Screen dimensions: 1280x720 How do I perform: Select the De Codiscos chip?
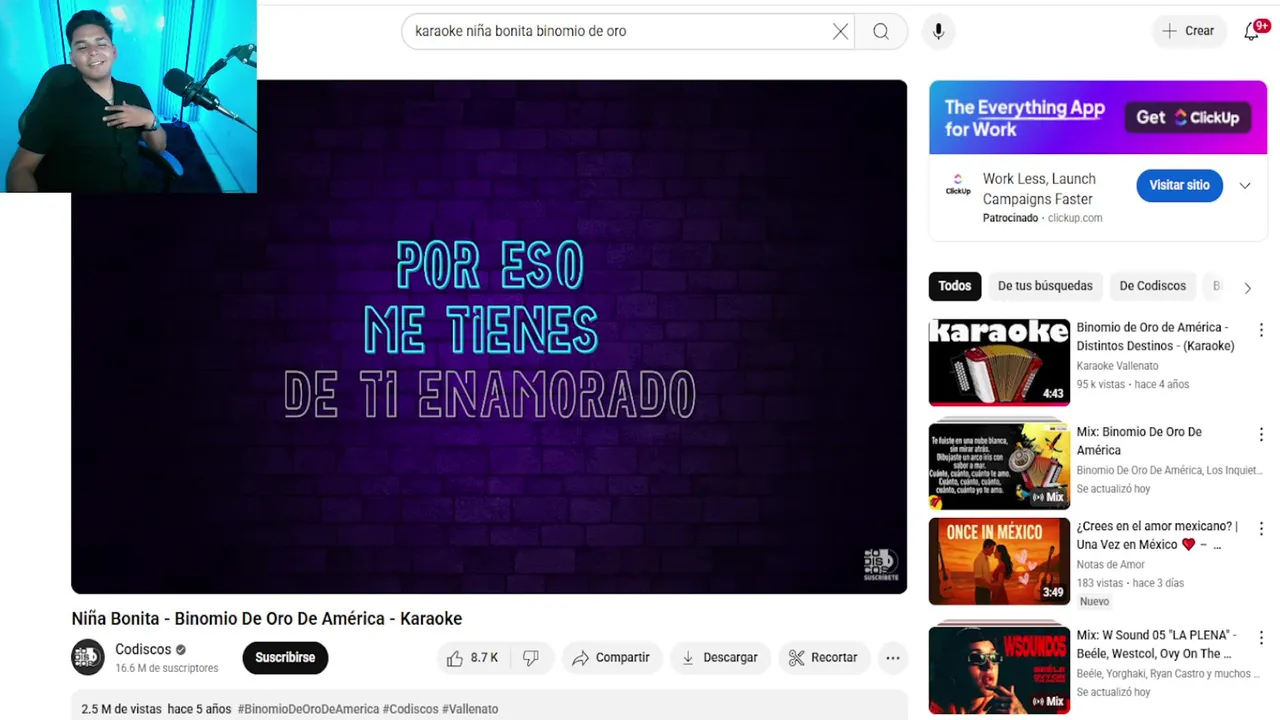1152,286
